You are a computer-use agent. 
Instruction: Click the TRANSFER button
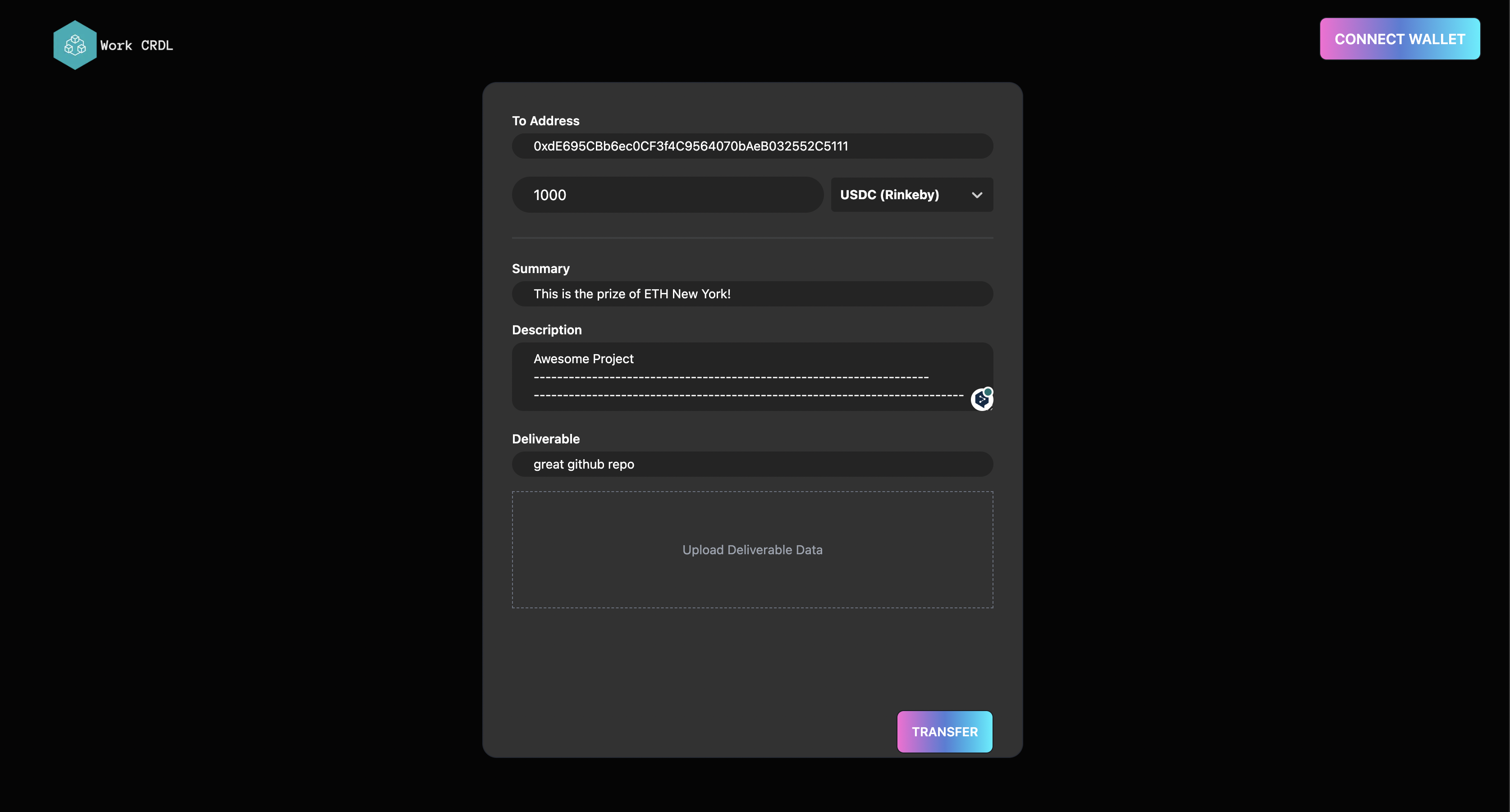(944, 732)
